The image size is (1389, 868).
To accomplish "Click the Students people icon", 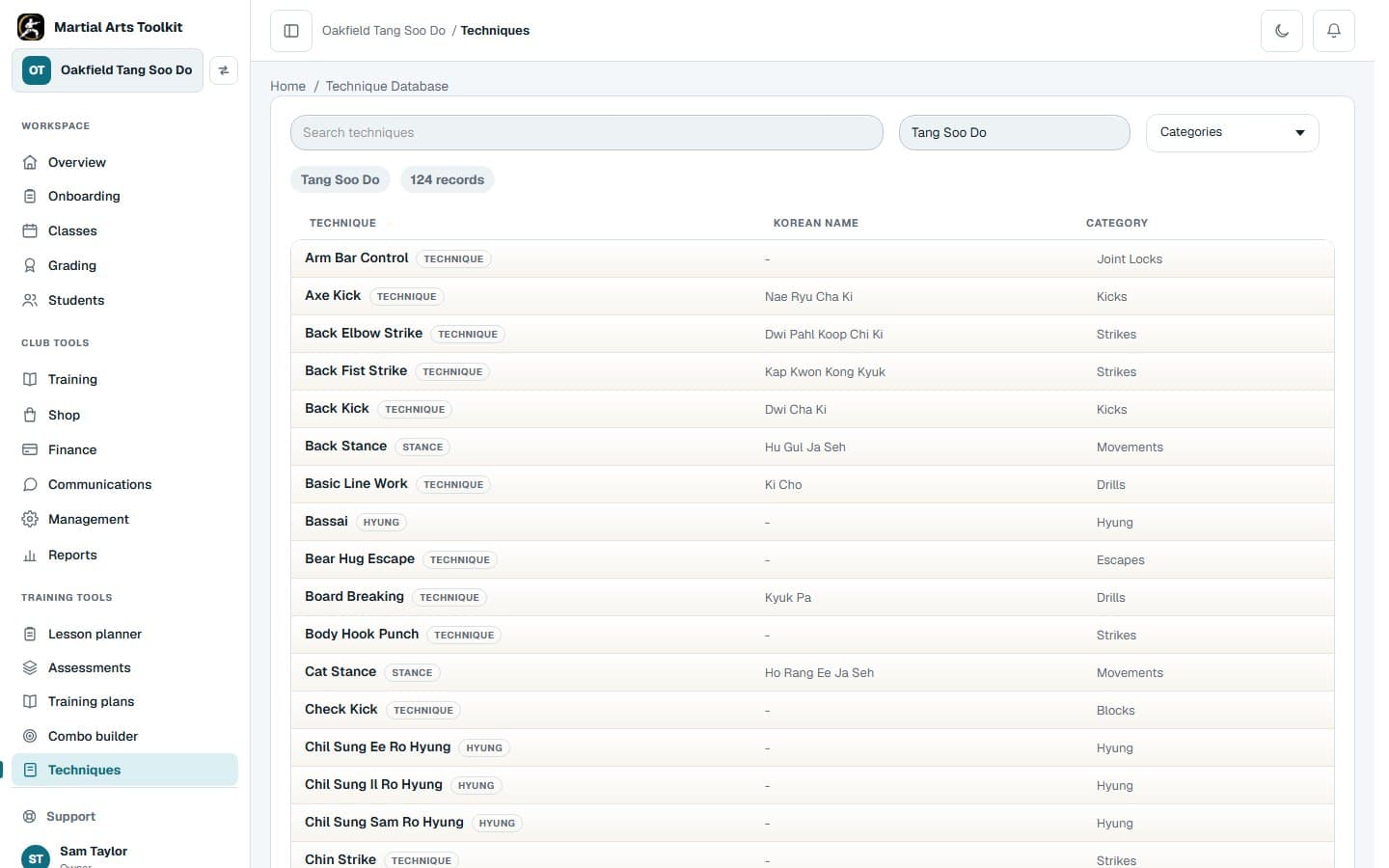I will (x=30, y=300).
